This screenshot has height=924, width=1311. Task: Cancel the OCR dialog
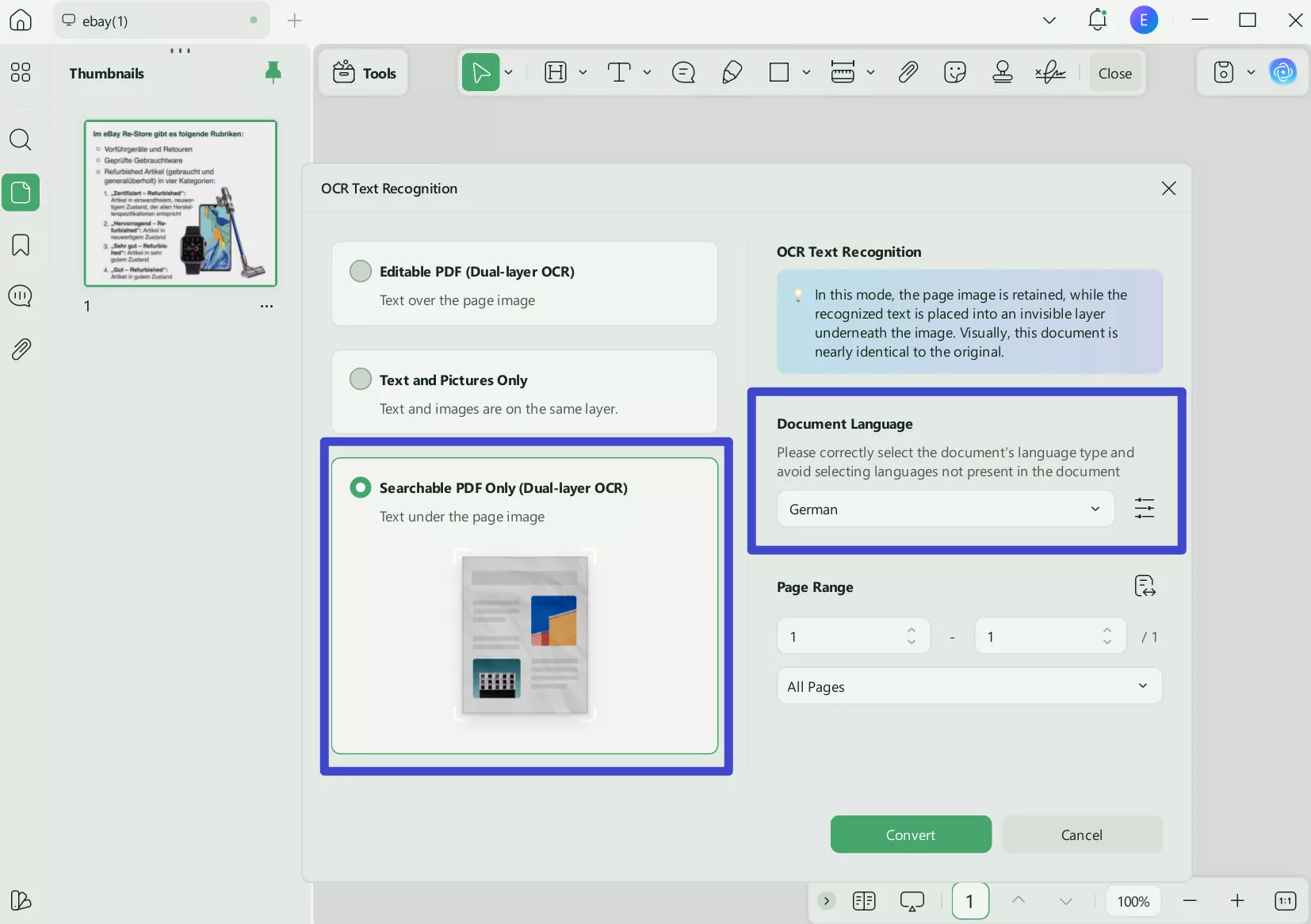(1081, 834)
